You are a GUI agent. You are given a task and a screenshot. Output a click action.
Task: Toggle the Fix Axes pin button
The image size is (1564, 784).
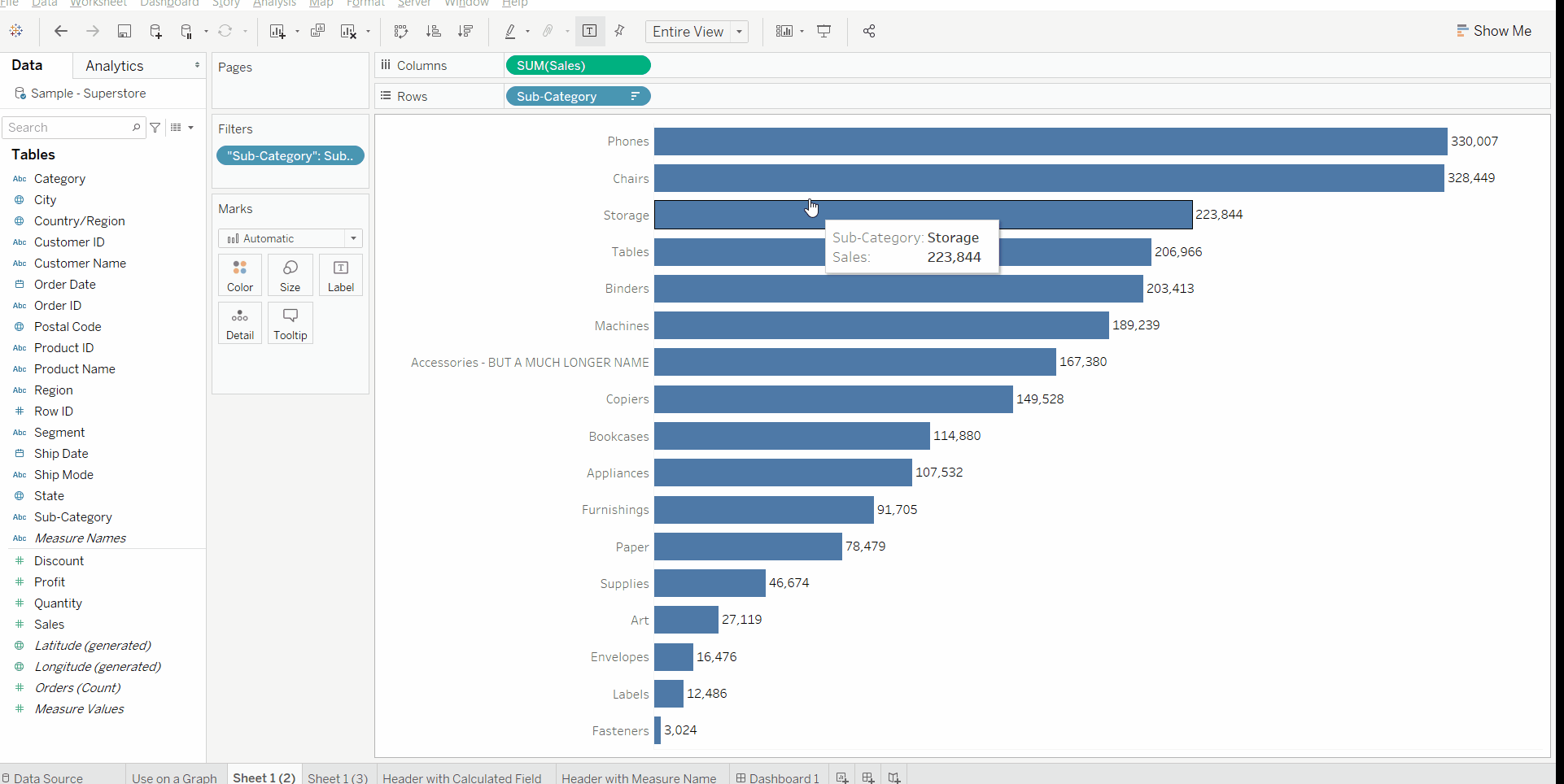[x=620, y=31]
